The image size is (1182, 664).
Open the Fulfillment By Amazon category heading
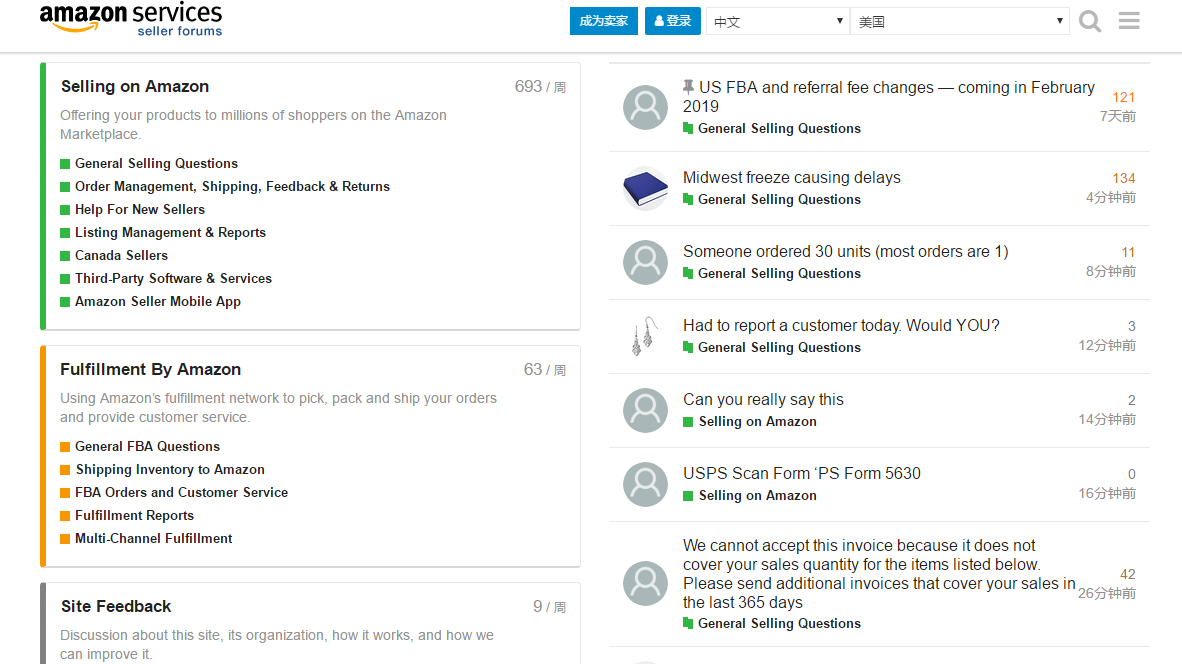click(150, 370)
